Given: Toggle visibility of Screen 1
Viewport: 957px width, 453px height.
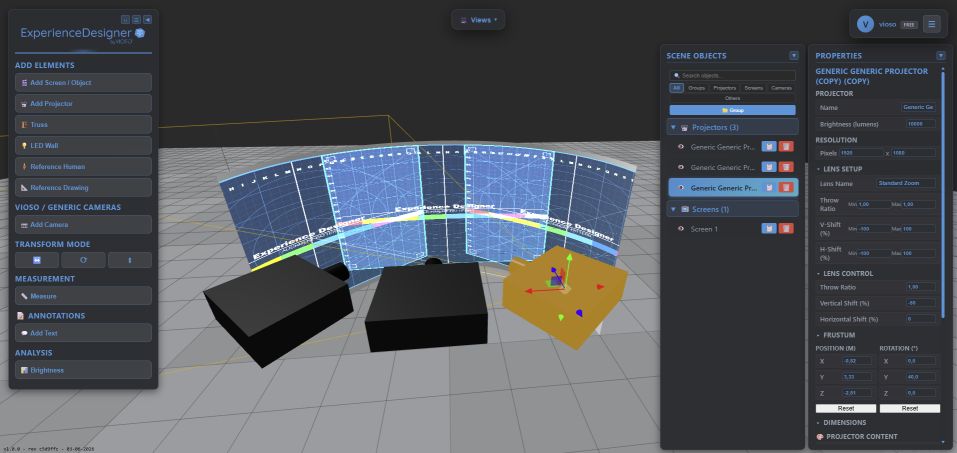Looking at the screenshot, I should pyautogui.click(x=681, y=229).
